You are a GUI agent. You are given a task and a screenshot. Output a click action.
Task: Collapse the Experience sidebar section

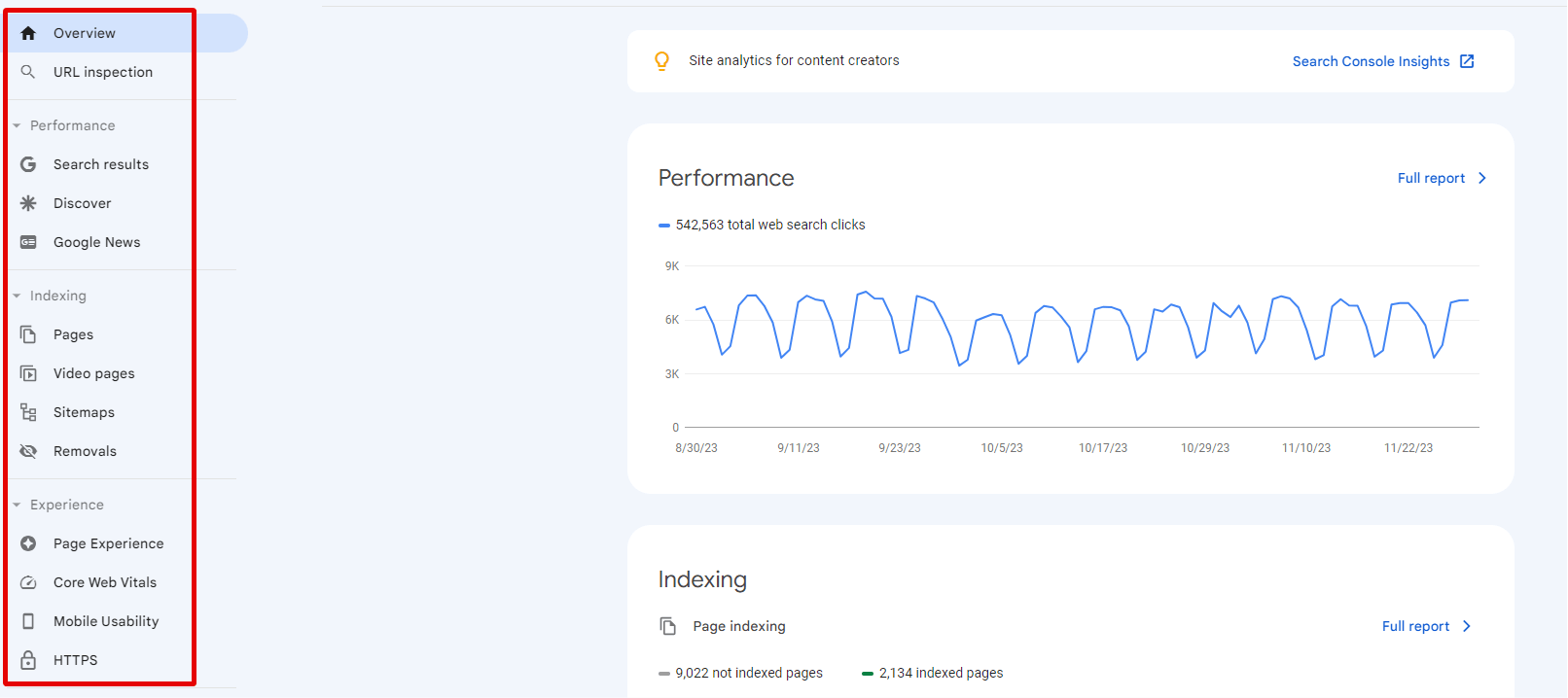point(17,505)
